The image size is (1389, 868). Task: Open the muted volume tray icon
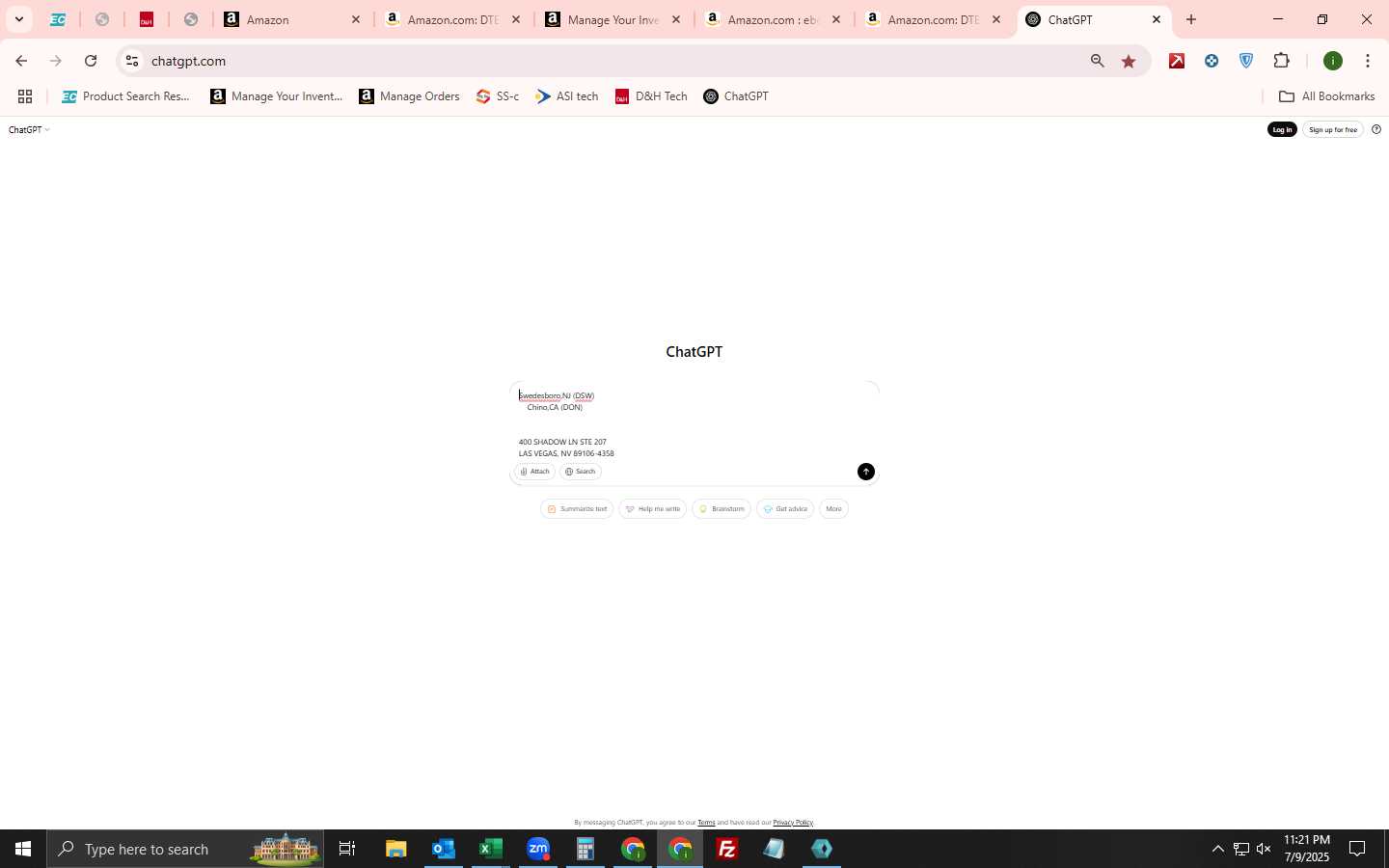1264,849
